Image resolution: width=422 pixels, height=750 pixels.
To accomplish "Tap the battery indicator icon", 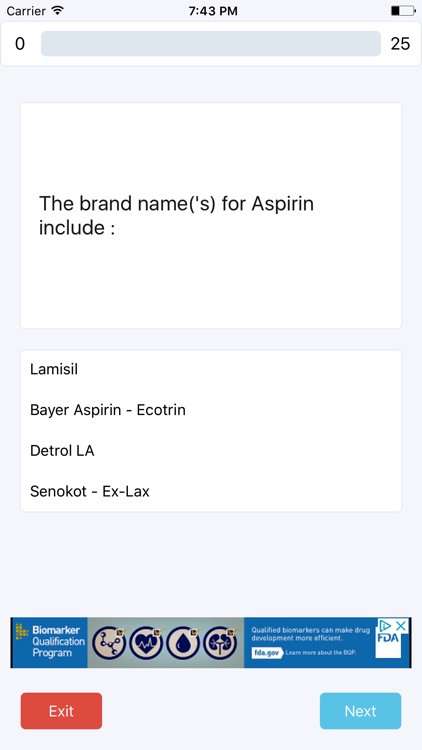I will (x=402, y=11).
